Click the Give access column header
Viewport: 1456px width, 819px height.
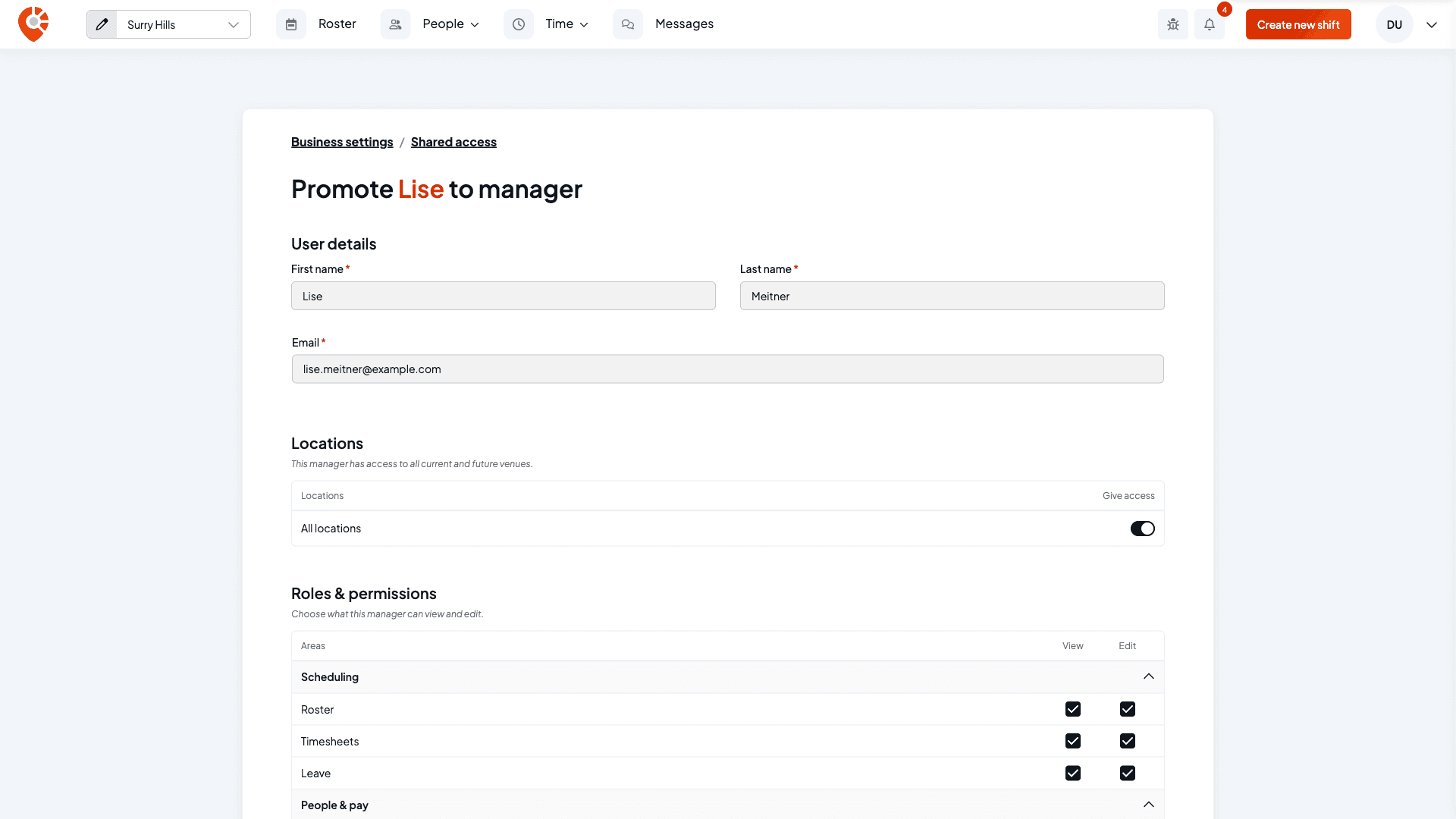pyautogui.click(x=1128, y=495)
